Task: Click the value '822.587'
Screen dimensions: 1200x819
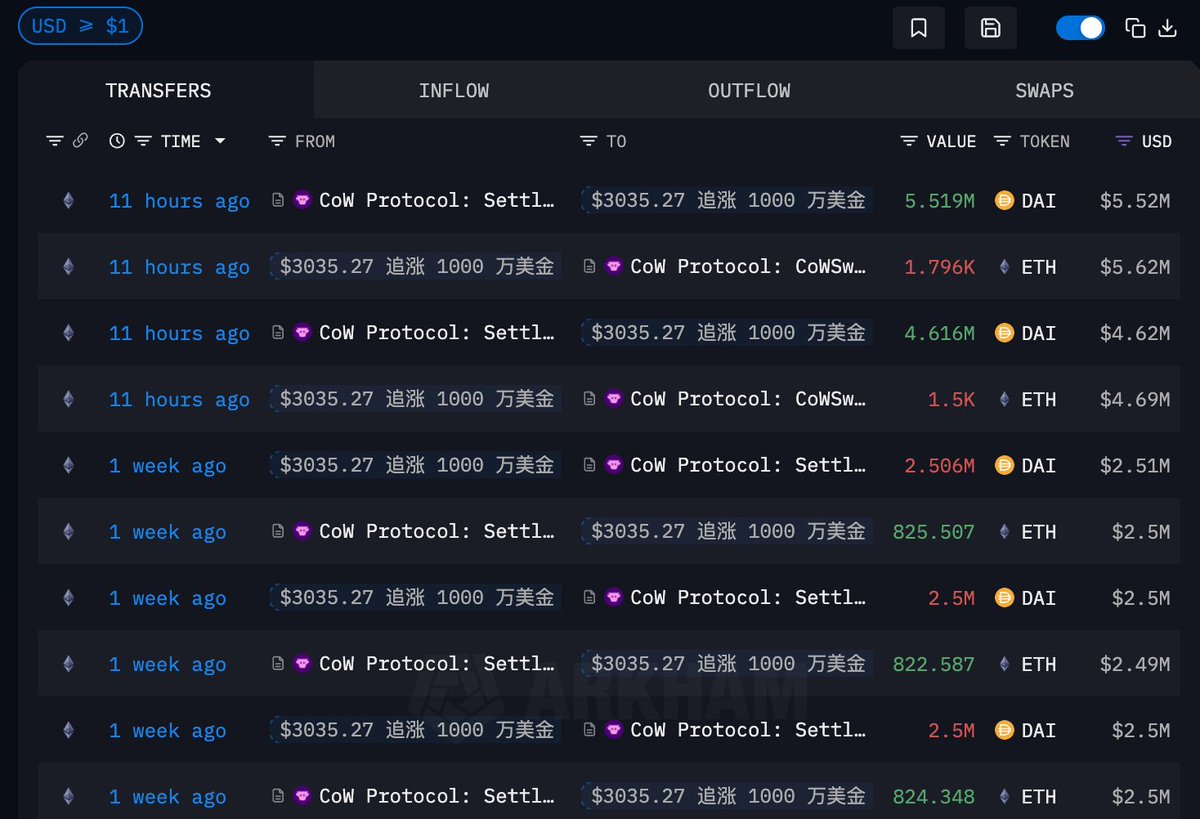Action: [x=934, y=664]
